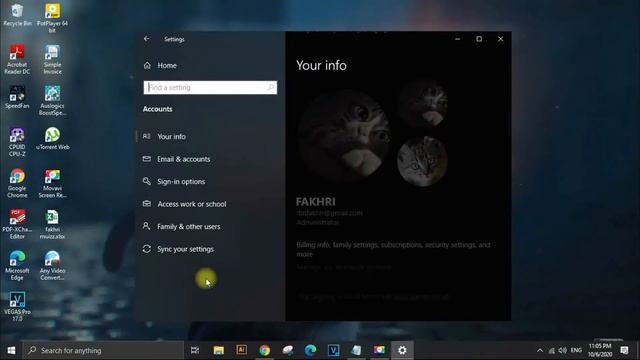Open the fakhri Excel file on desktop
Viewport: 640px width, 360px height.
coord(52,224)
